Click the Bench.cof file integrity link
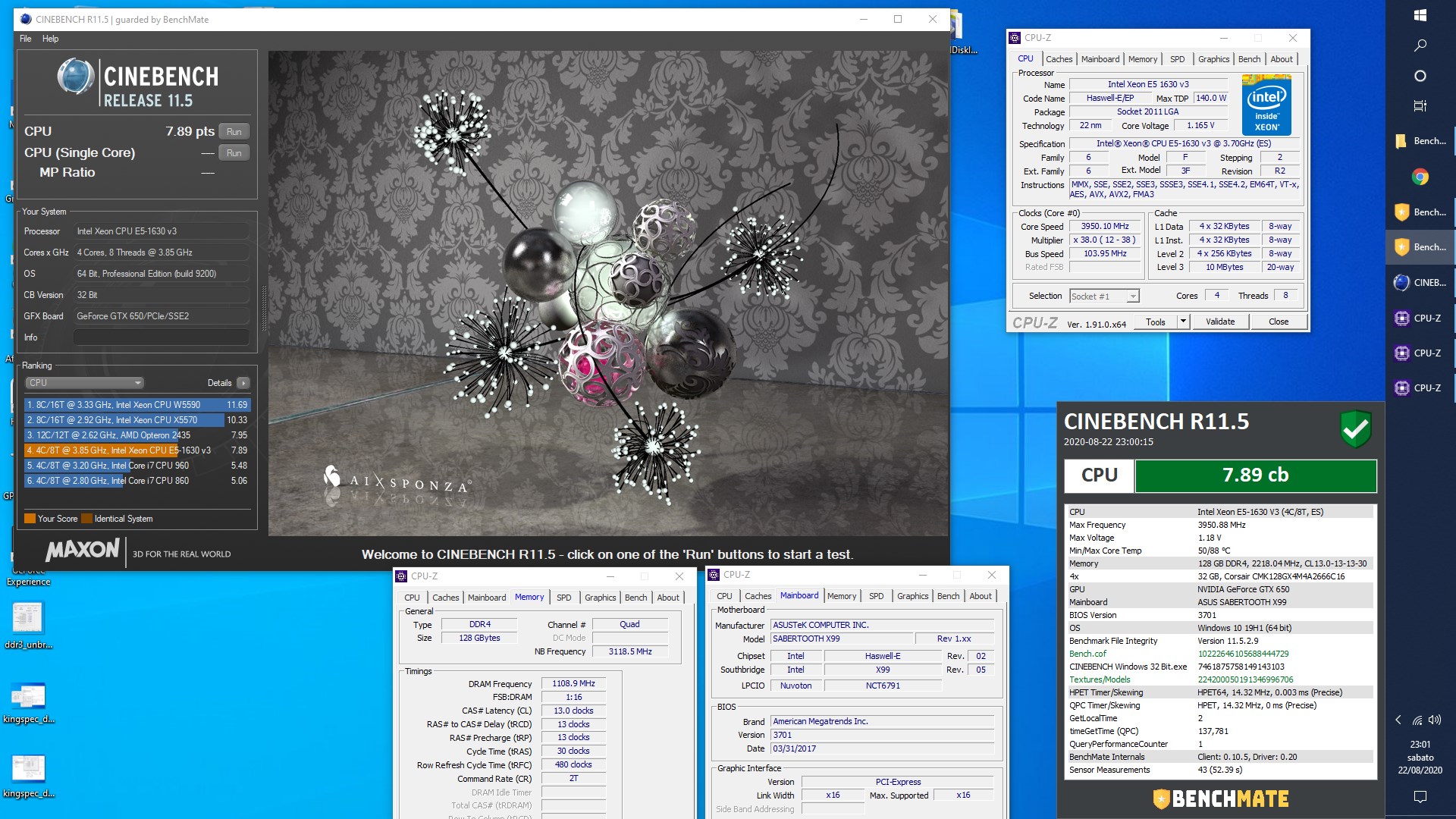 click(1087, 654)
